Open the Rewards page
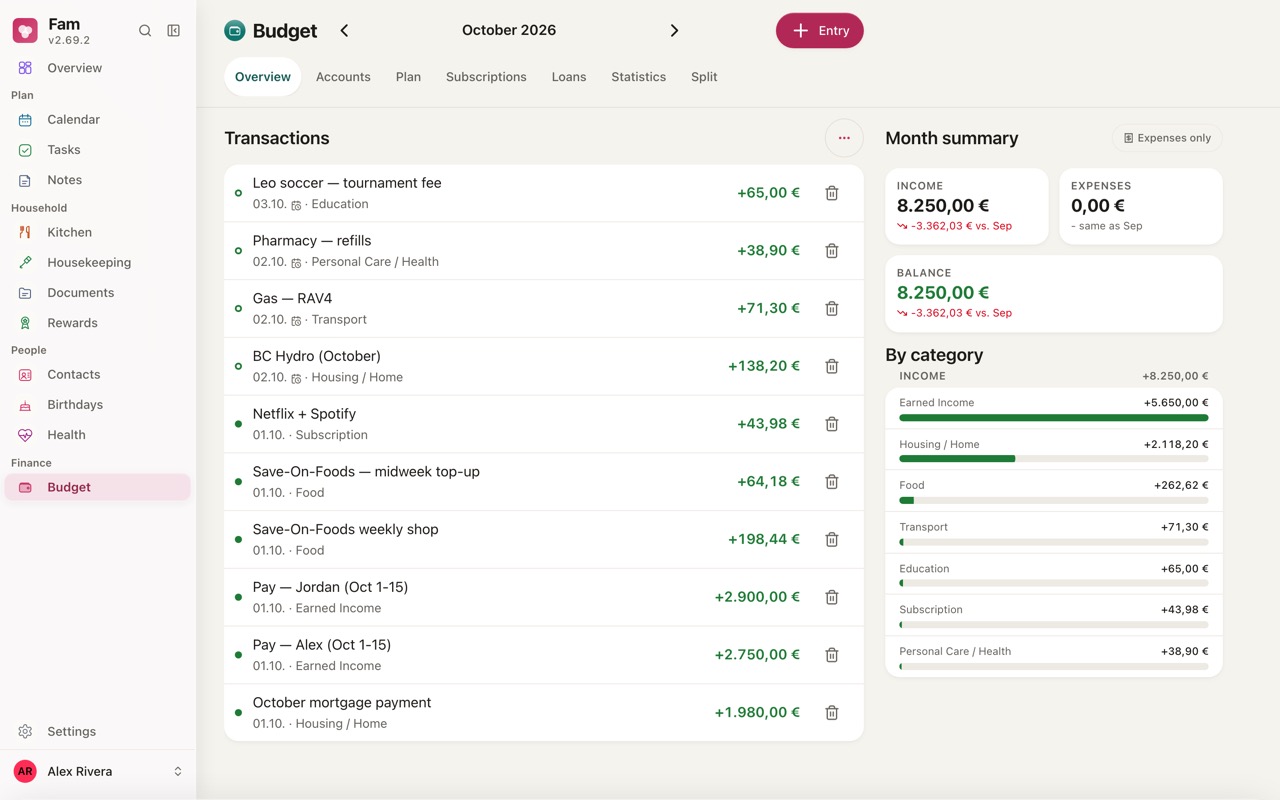Viewport: 1280px width, 800px height. coord(98,323)
